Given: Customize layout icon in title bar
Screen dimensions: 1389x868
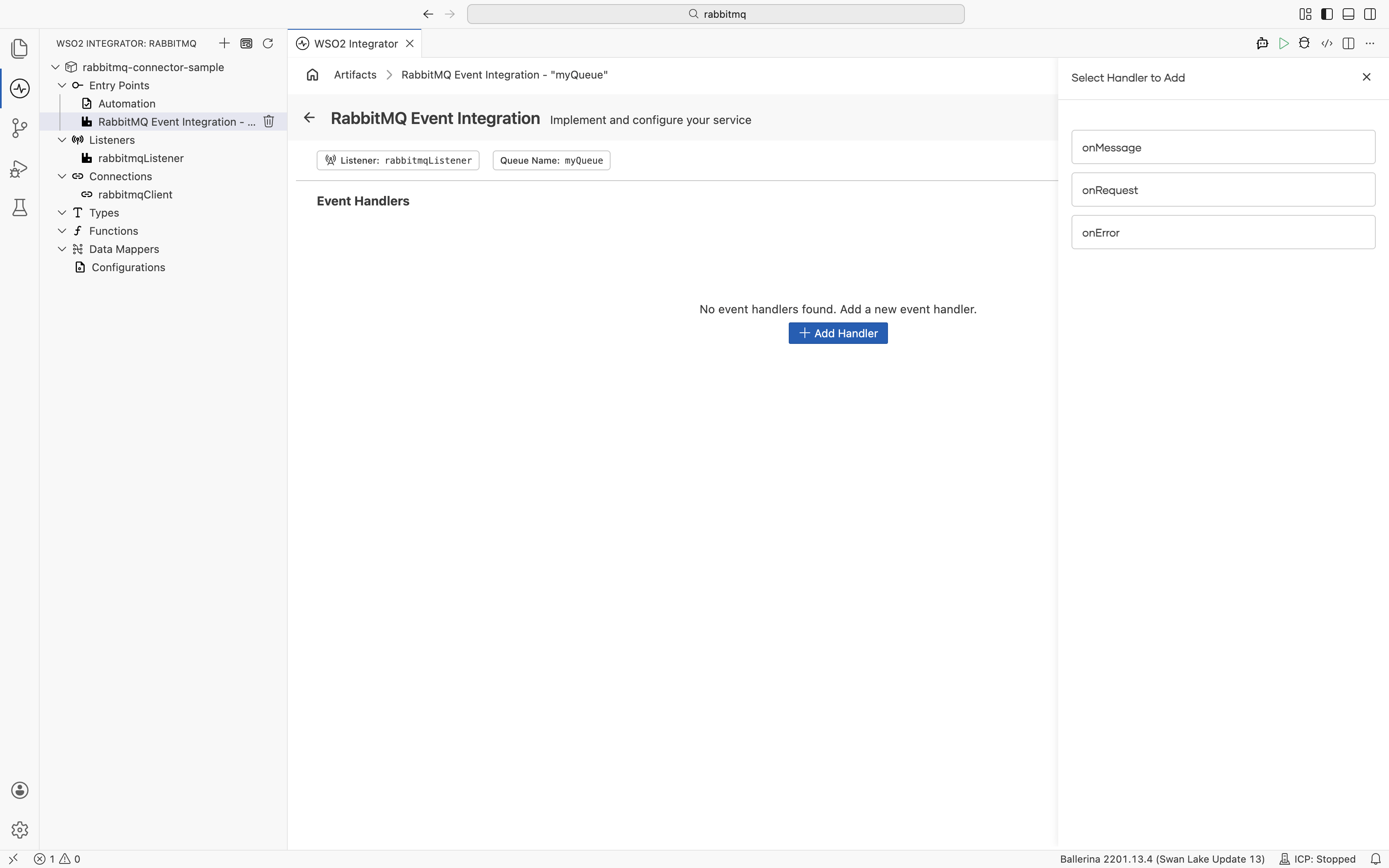Looking at the screenshot, I should 1305,14.
